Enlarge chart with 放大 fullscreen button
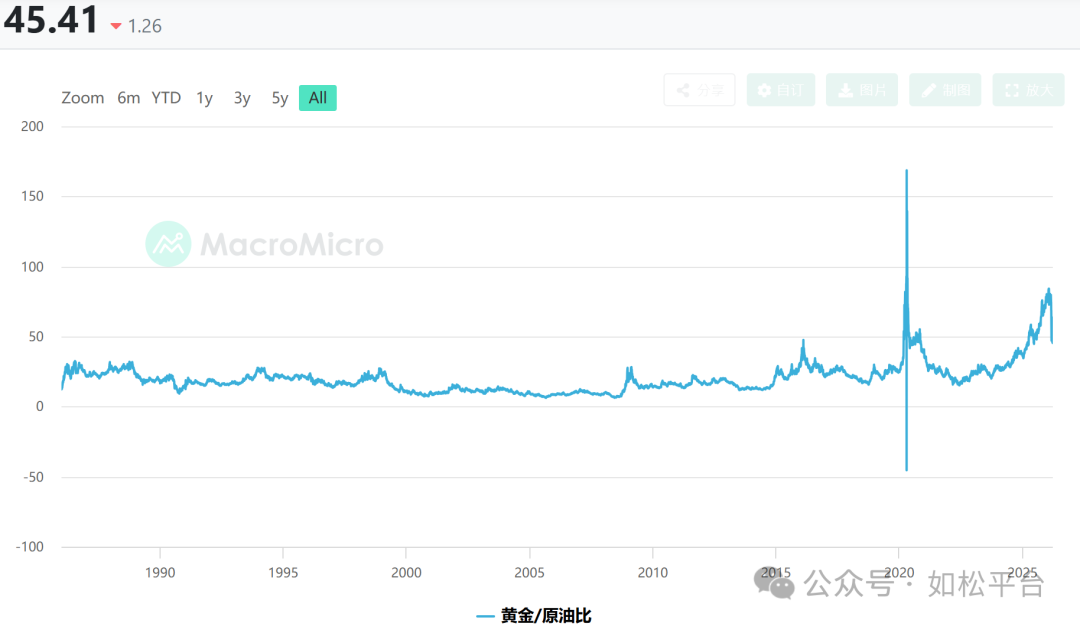The width and height of the screenshot is (1080, 627). (1028, 90)
